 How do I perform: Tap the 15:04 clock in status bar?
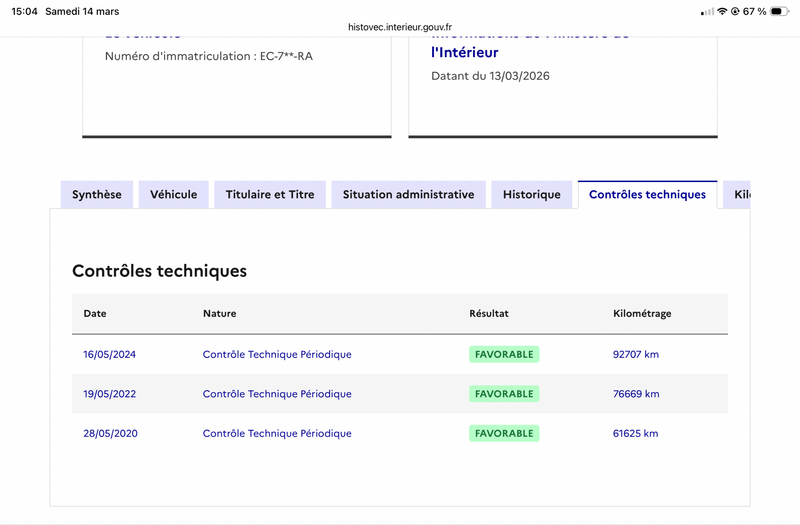click(x=26, y=11)
